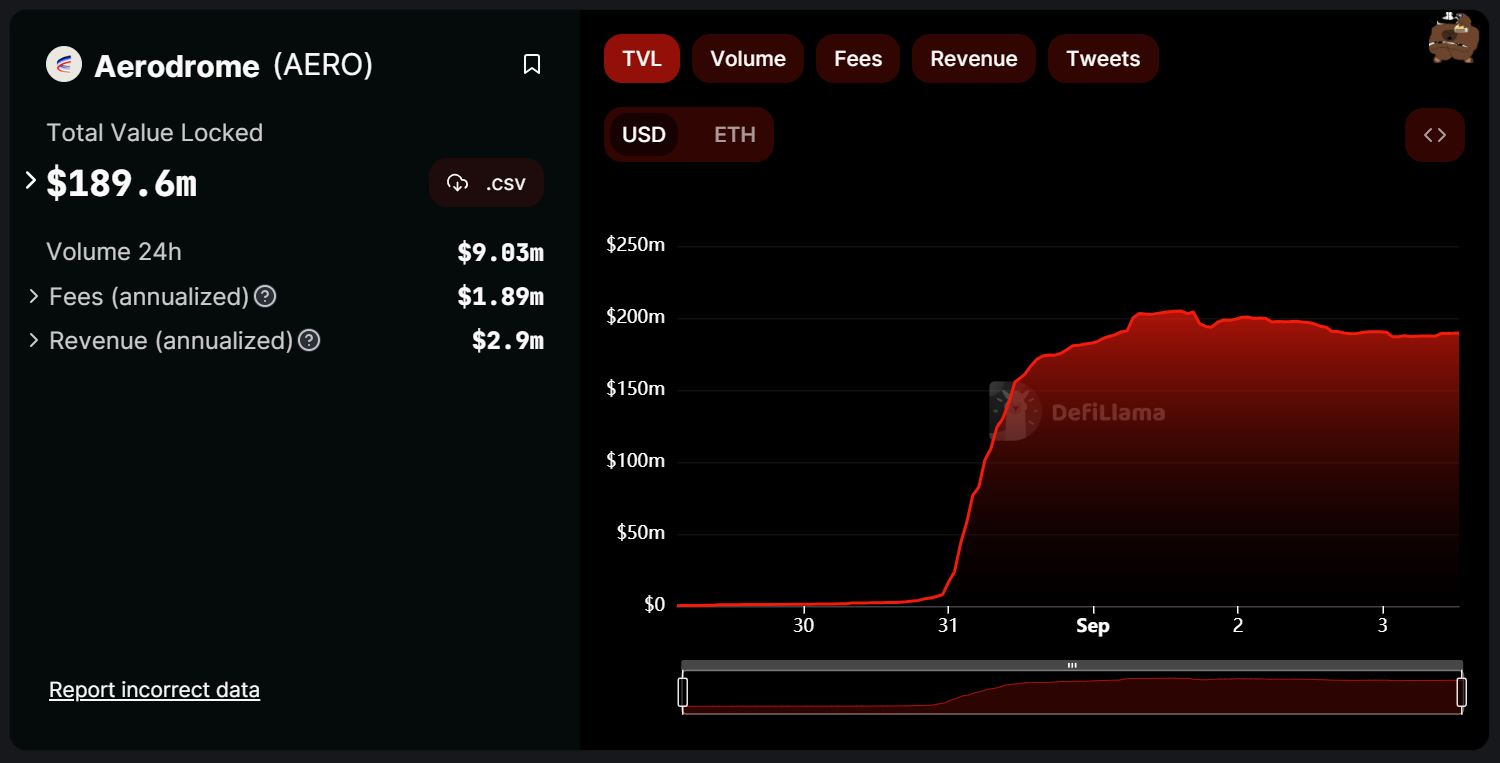Click the 3 date label on the x-axis

[1383, 626]
